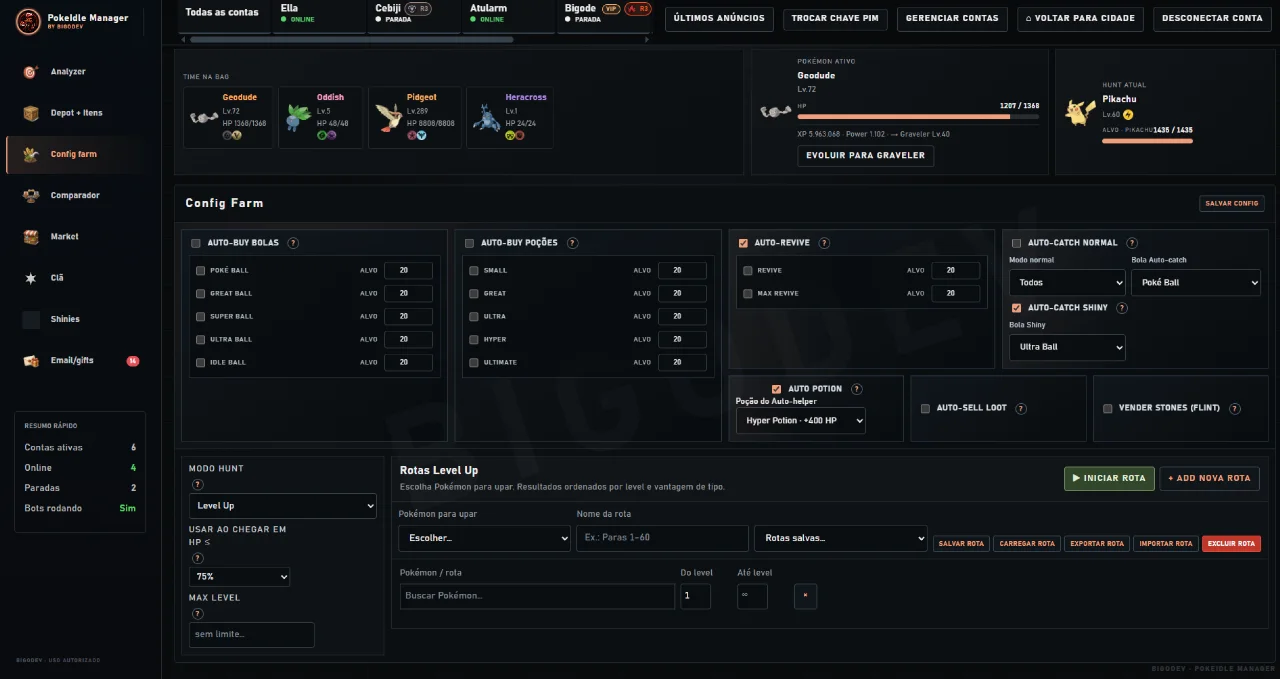Click the Heracross sprite in bag team
The image size is (1280, 679).
click(487, 118)
